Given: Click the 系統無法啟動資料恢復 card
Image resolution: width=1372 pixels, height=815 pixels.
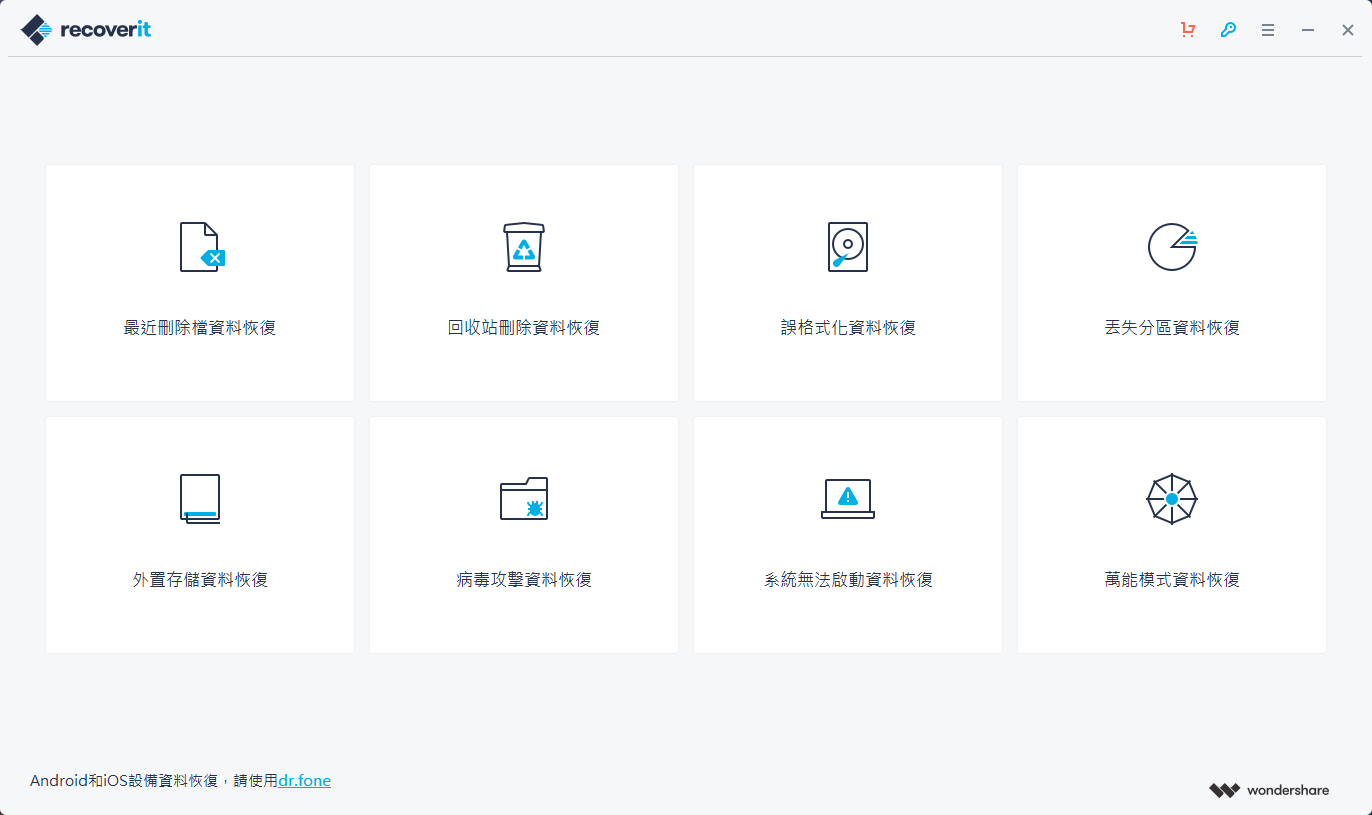Looking at the screenshot, I should point(847,535).
